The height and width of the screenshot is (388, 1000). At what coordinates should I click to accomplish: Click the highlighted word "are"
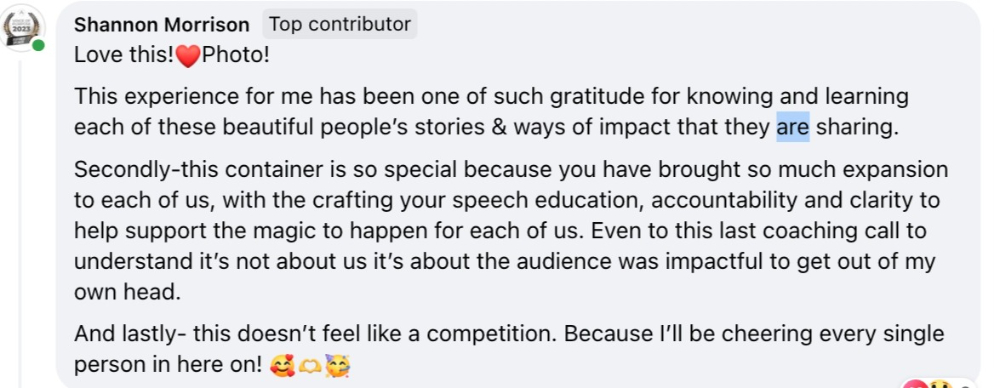coord(793,127)
